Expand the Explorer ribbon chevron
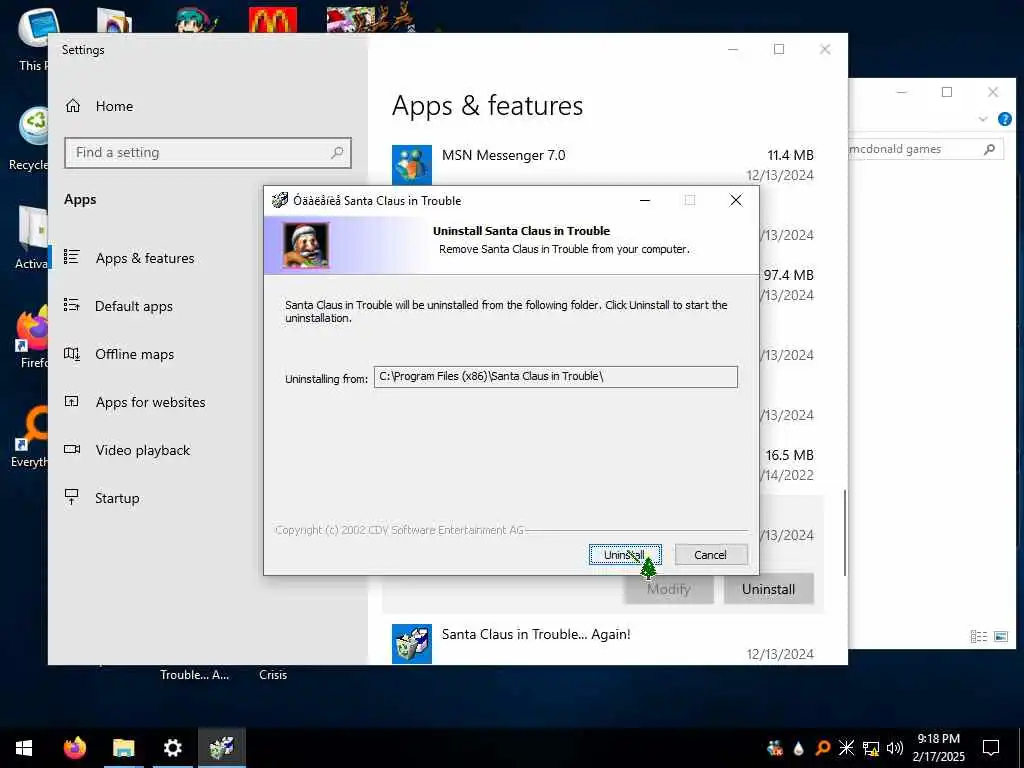 [x=983, y=119]
